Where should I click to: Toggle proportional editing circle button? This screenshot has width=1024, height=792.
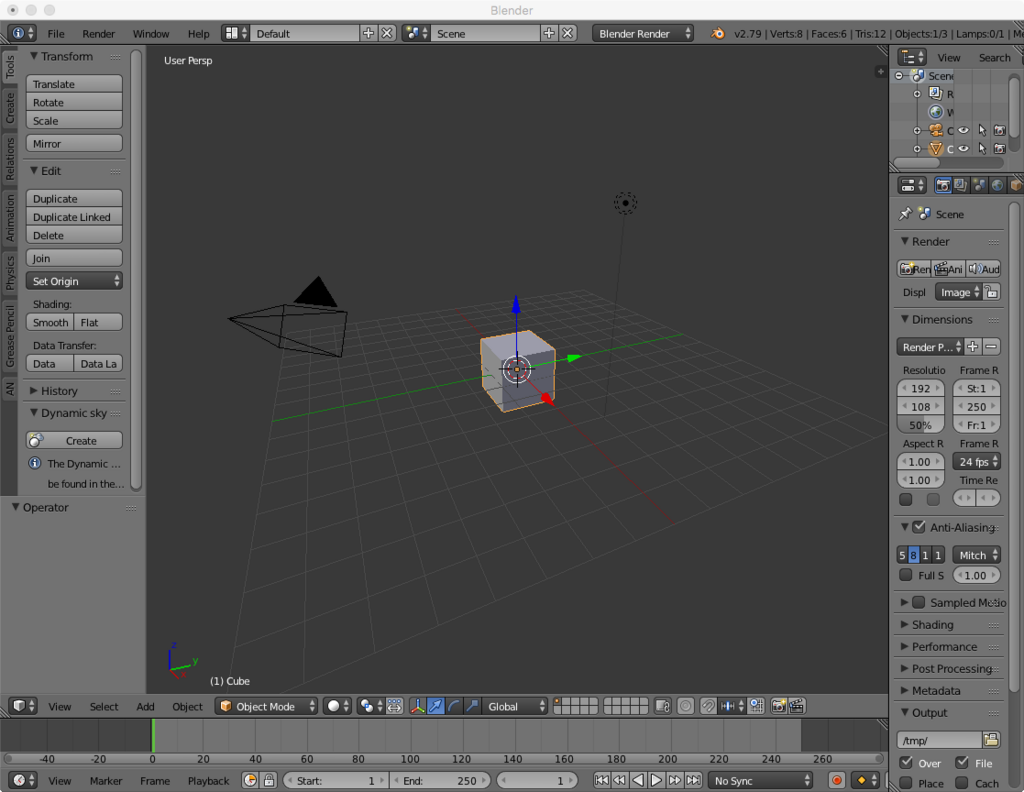(685, 706)
